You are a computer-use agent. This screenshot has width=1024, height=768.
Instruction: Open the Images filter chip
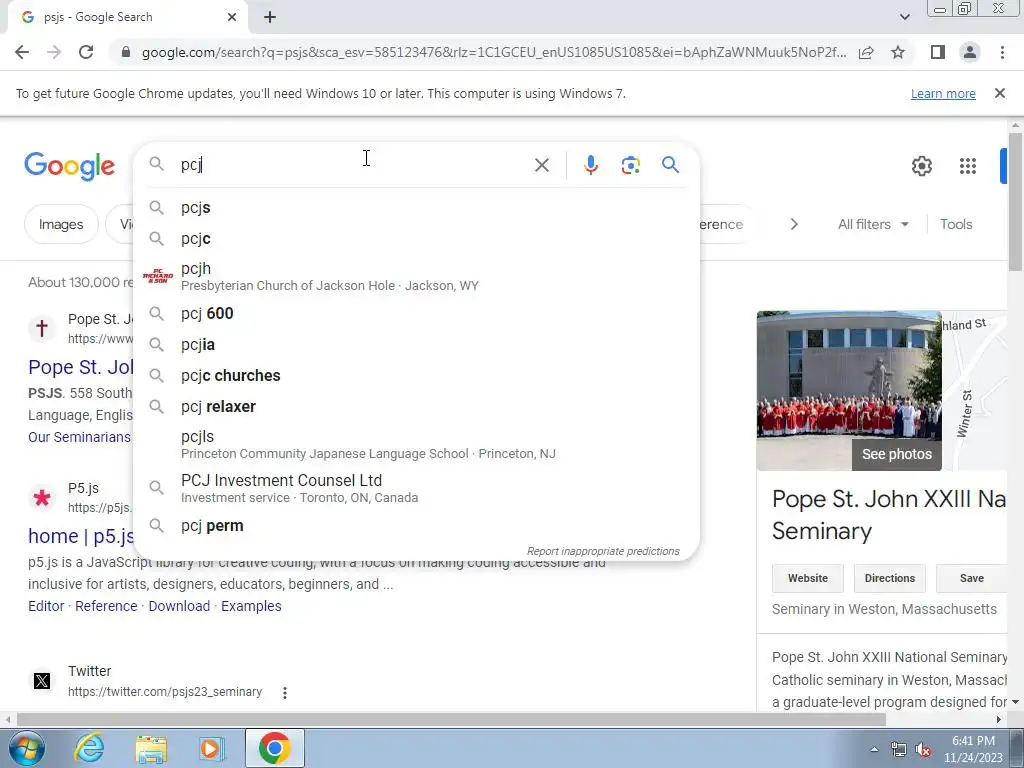[x=61, y=224]
